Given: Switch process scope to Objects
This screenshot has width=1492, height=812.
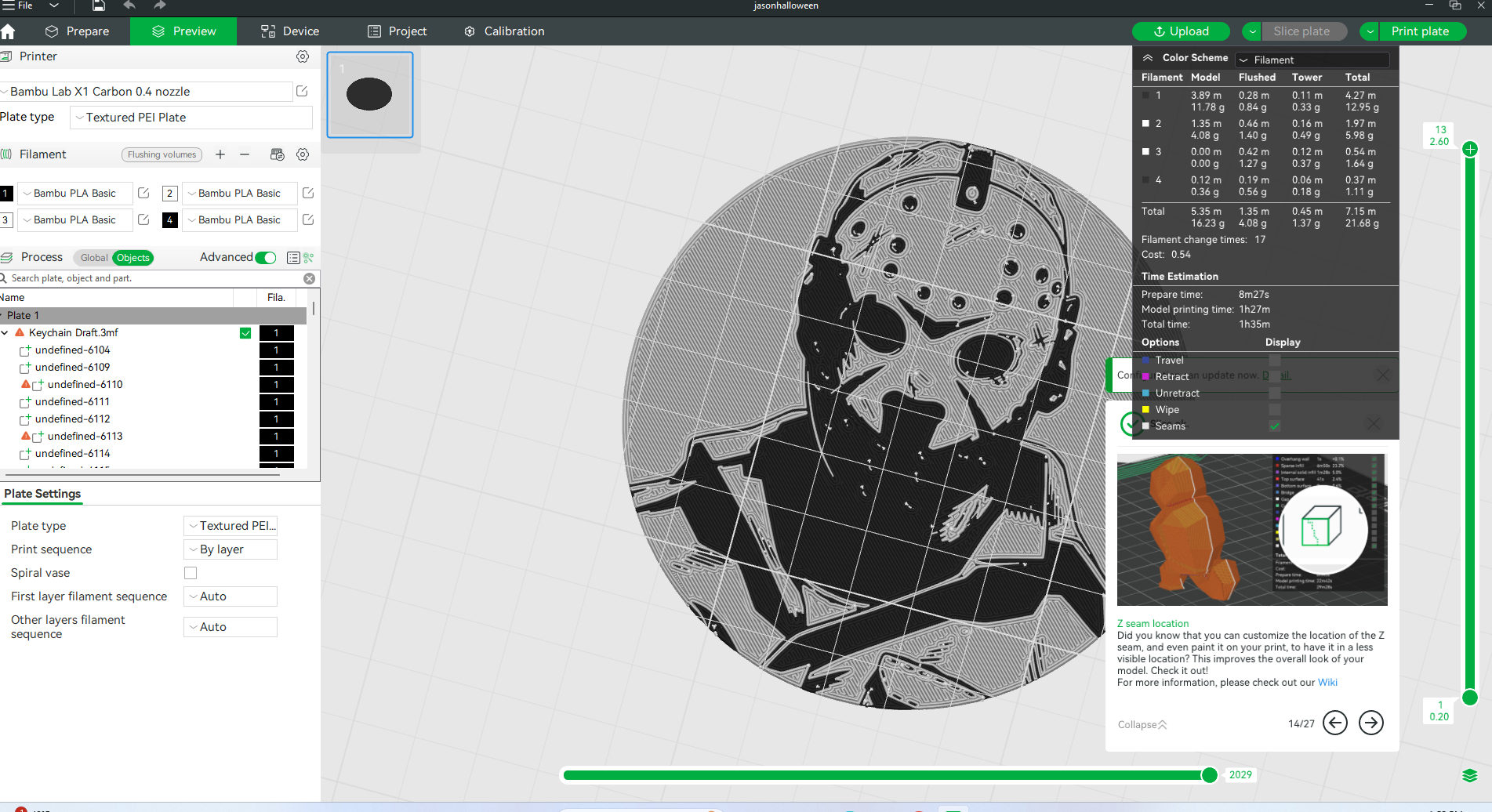Looking at the screenshot, I should tap(133, 258).
